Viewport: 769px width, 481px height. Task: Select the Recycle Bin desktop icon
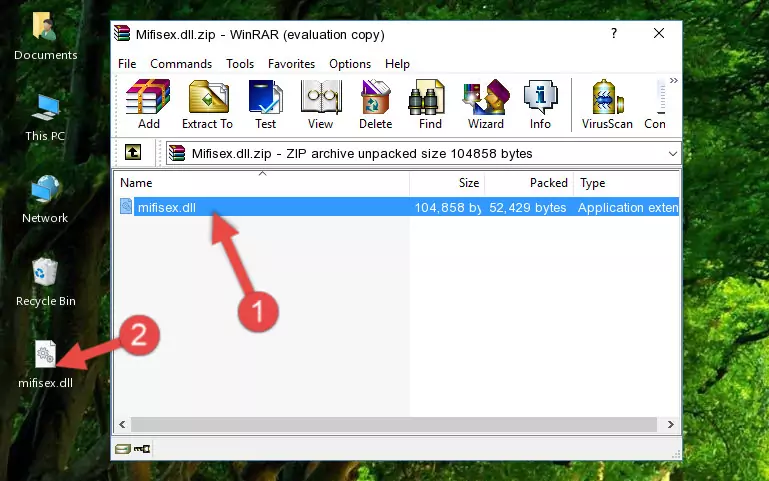pos(46,283)
